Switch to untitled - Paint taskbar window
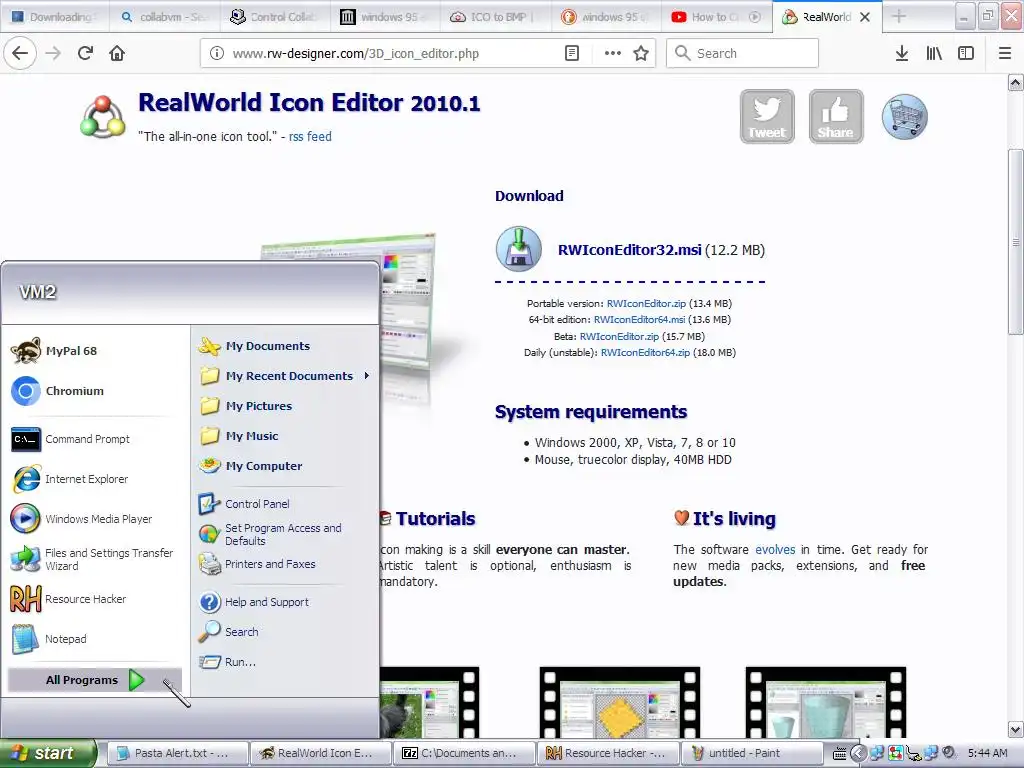The image size is (1024, 768). [x=752, y=753]
